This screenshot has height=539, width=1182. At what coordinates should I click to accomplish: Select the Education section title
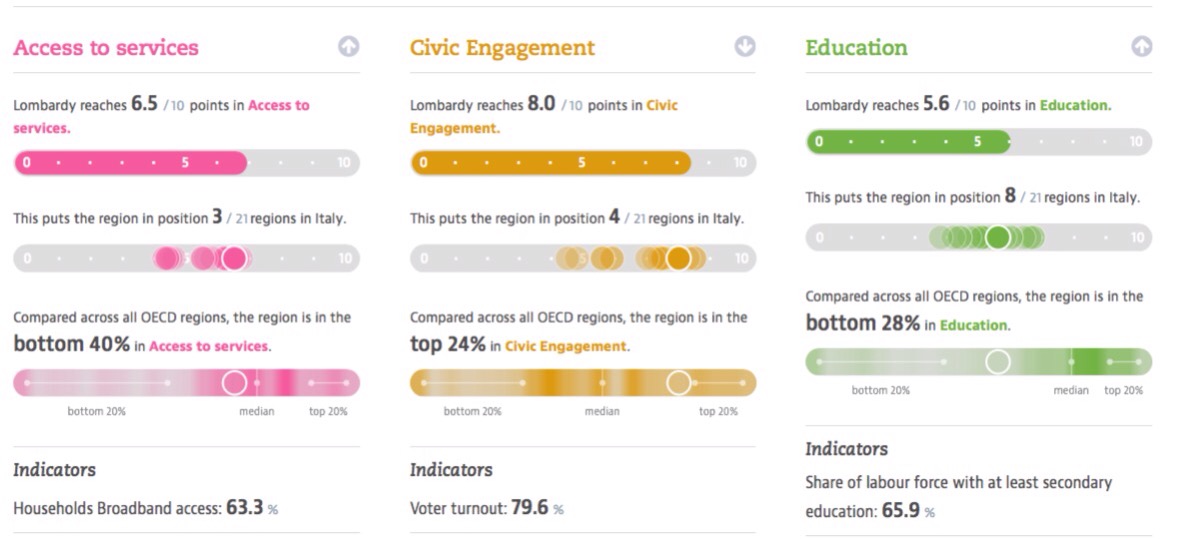[856, 47]
